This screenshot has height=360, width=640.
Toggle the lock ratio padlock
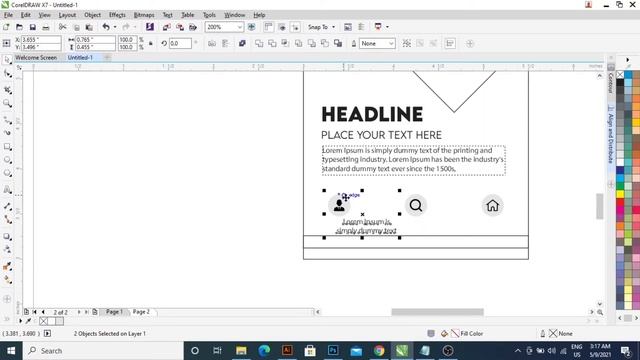pyautogui.click(x=151, y=43)
